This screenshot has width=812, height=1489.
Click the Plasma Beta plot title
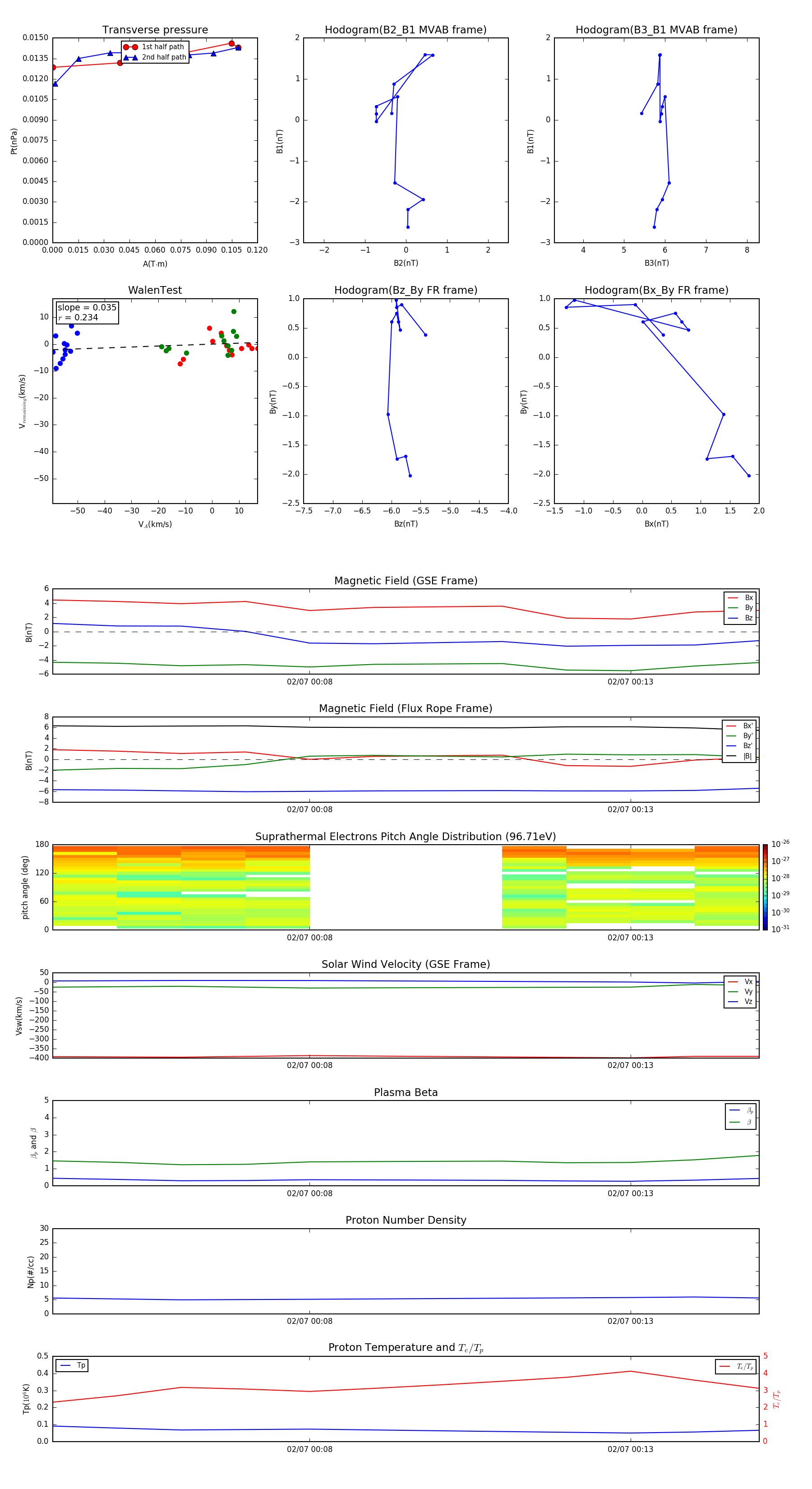406,1092
